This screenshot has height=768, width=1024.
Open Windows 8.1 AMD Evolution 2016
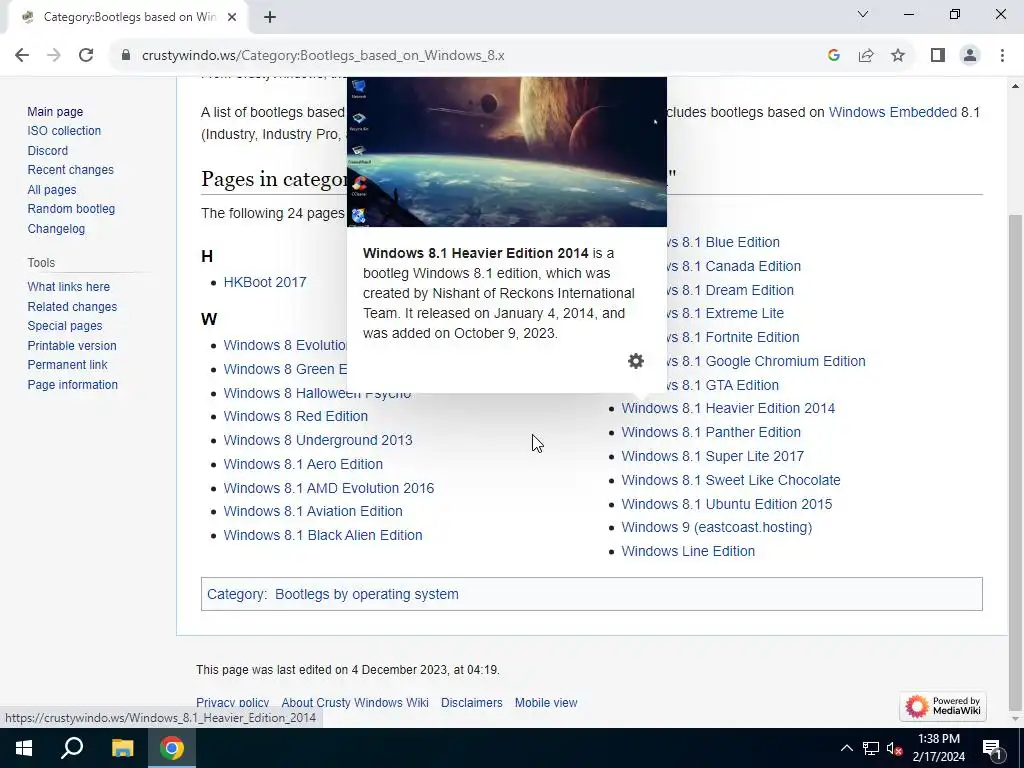click(328, 488)
